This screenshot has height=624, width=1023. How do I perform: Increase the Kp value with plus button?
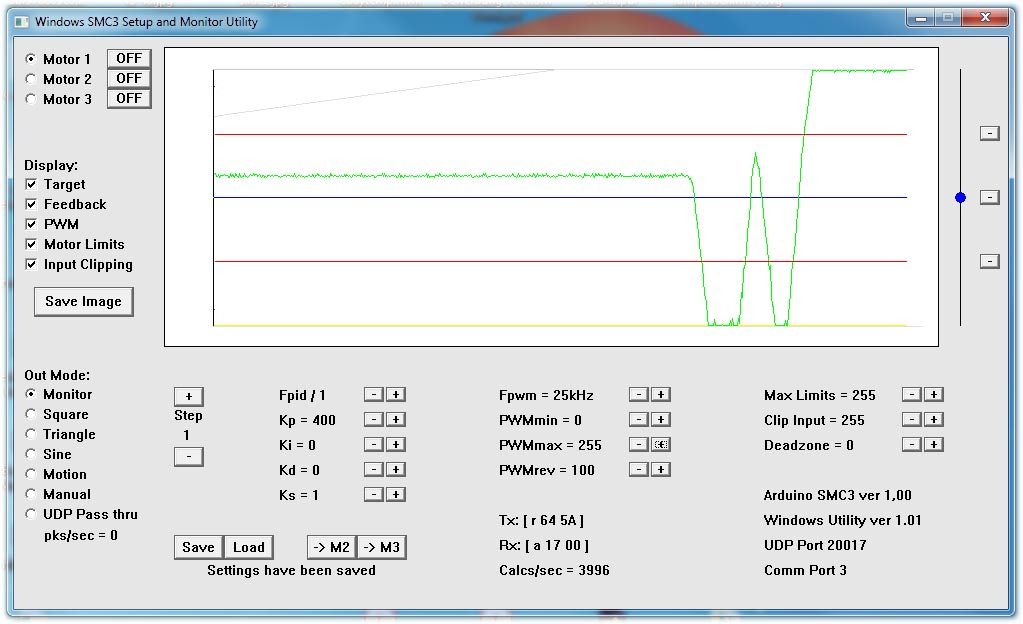click(x=396, y=420)
